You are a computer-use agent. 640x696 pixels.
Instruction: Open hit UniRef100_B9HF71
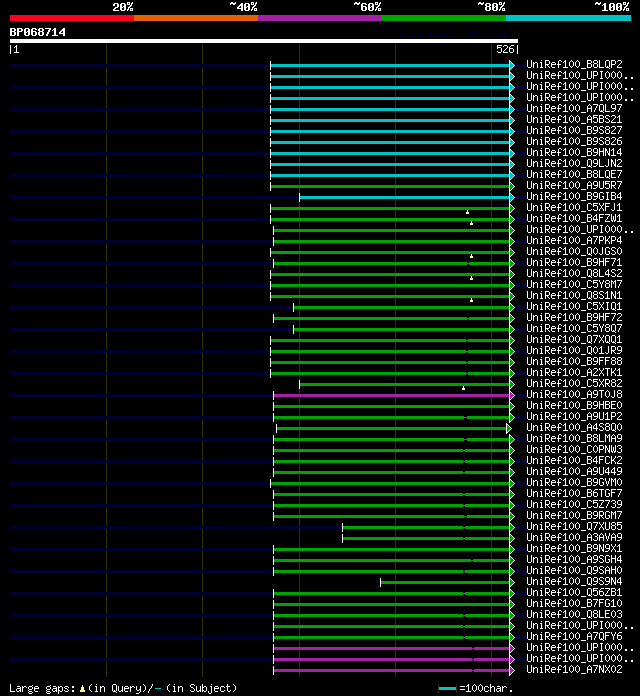[574, 262]
